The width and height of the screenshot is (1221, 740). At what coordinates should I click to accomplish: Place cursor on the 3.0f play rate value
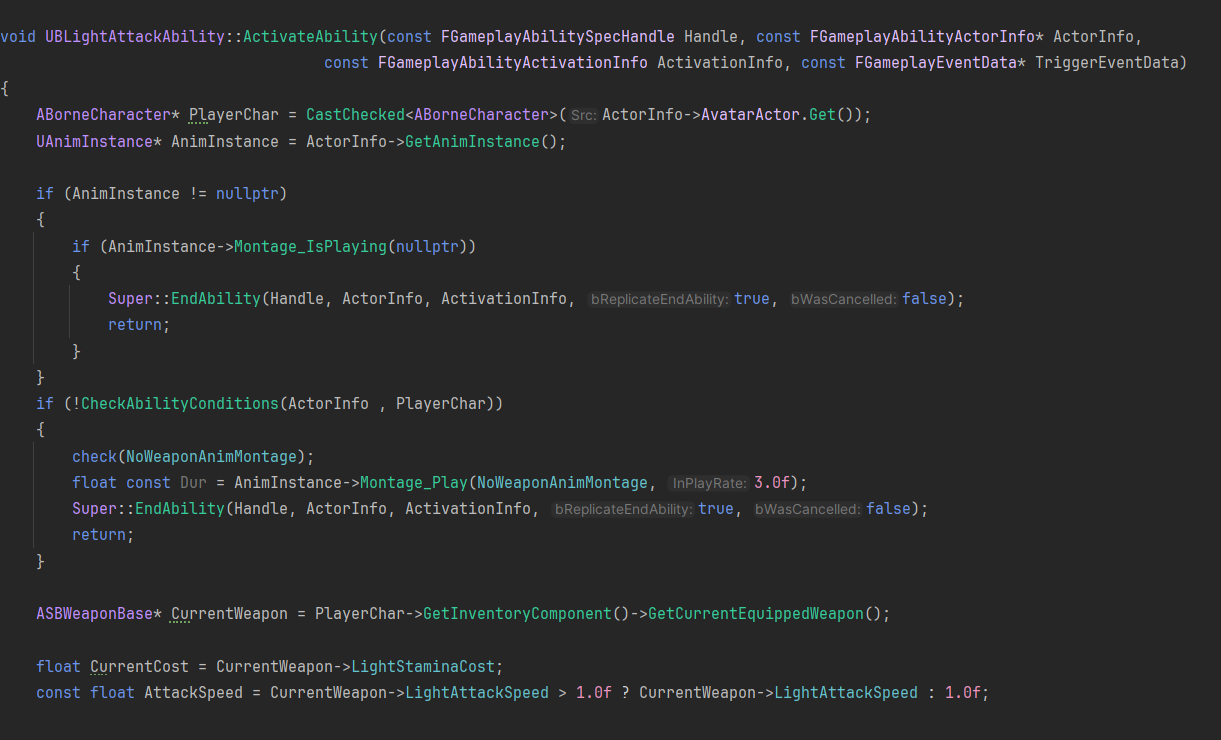[773, 483]
